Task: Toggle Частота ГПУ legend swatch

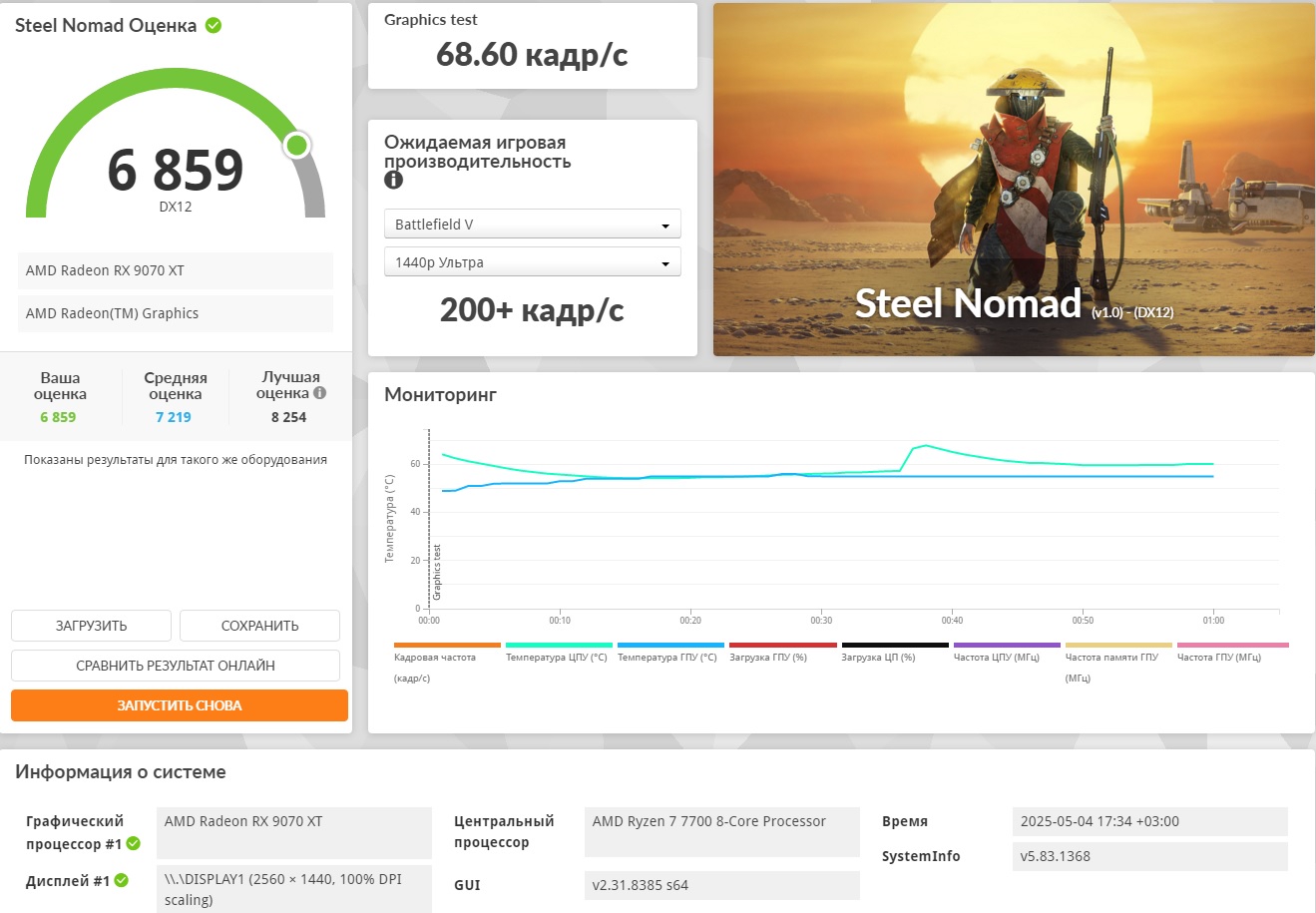Action: (1232, 646)
